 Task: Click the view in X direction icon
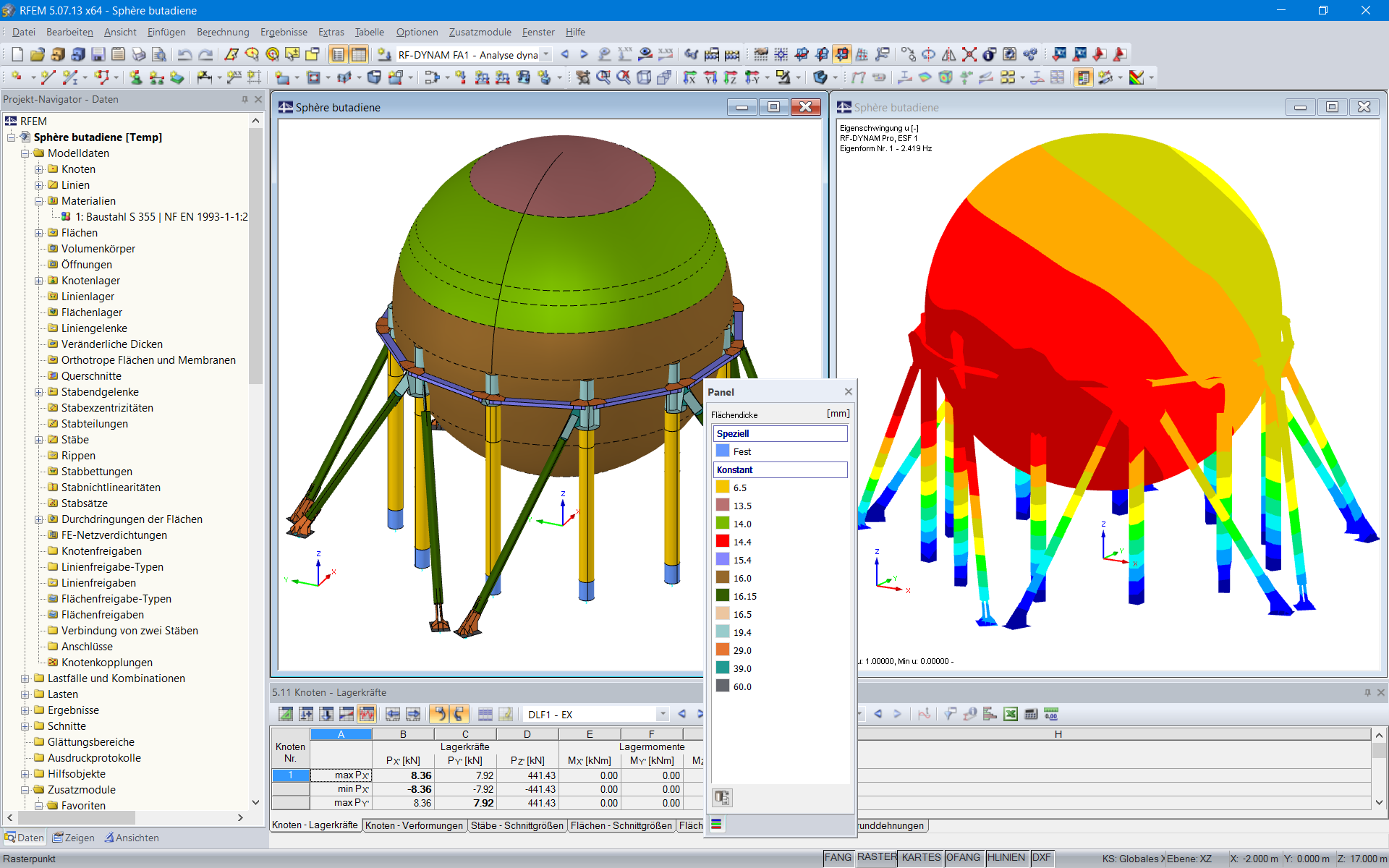point(691,77)
